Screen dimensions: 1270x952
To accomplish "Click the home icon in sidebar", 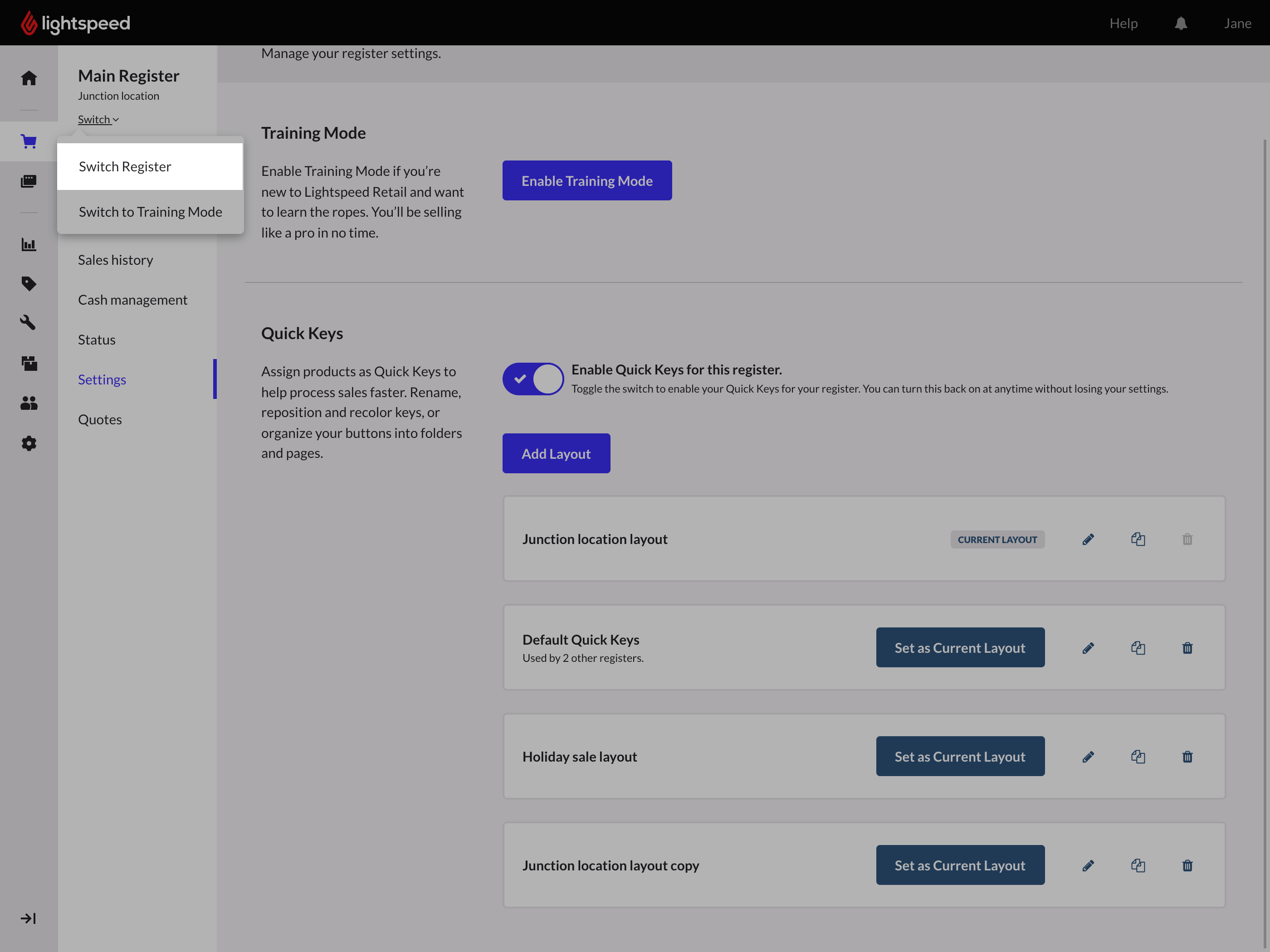I will point(29,78).
